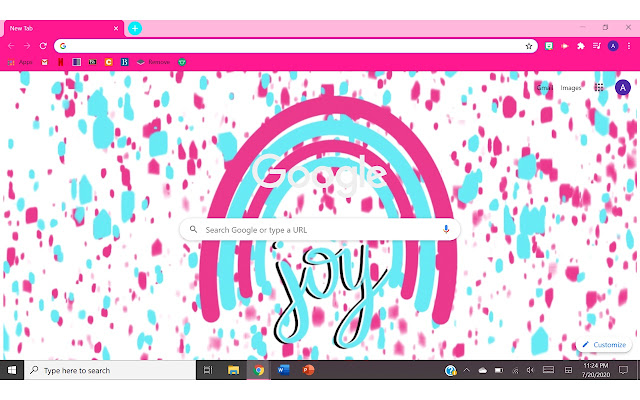Viewport: 640px width, 400px height.
Task: Open the Chrome three-dot menu
Action: pos(629,46)
